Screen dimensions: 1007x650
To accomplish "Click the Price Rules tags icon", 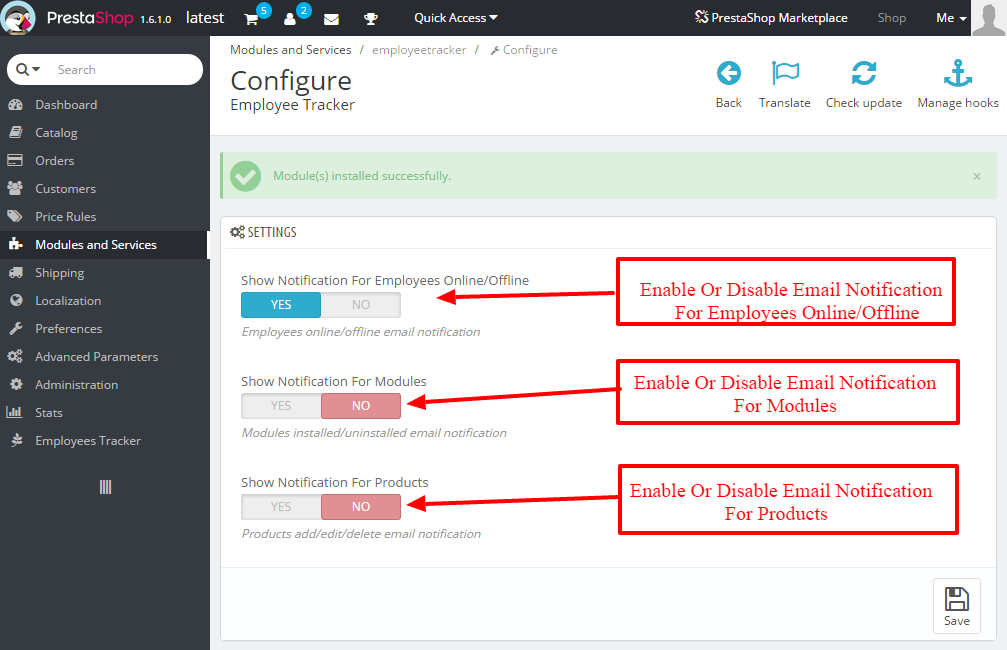I will tap(15, 216).
